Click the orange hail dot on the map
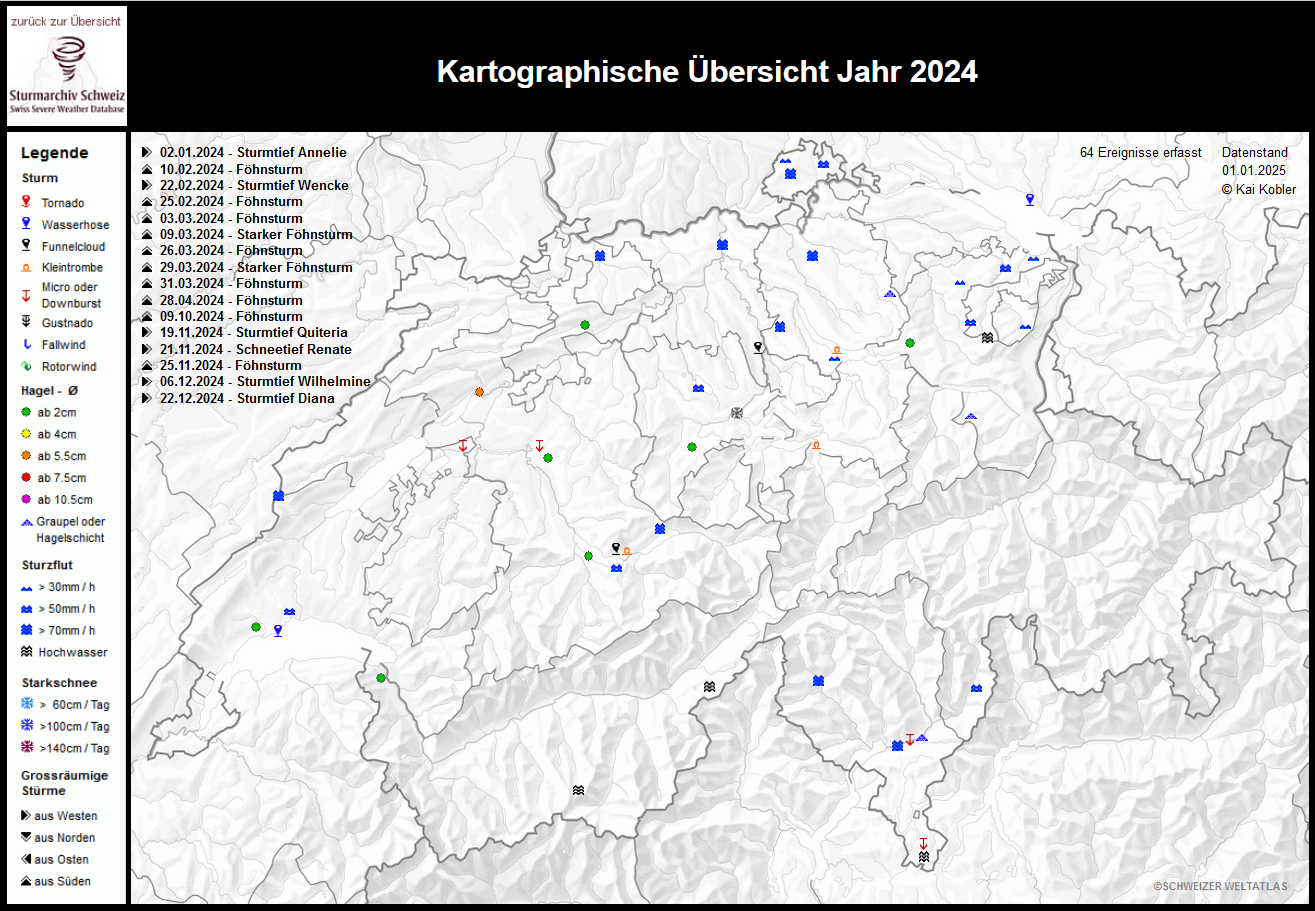The height and width of the screenshot is (911, 1315). pos(480,391)
